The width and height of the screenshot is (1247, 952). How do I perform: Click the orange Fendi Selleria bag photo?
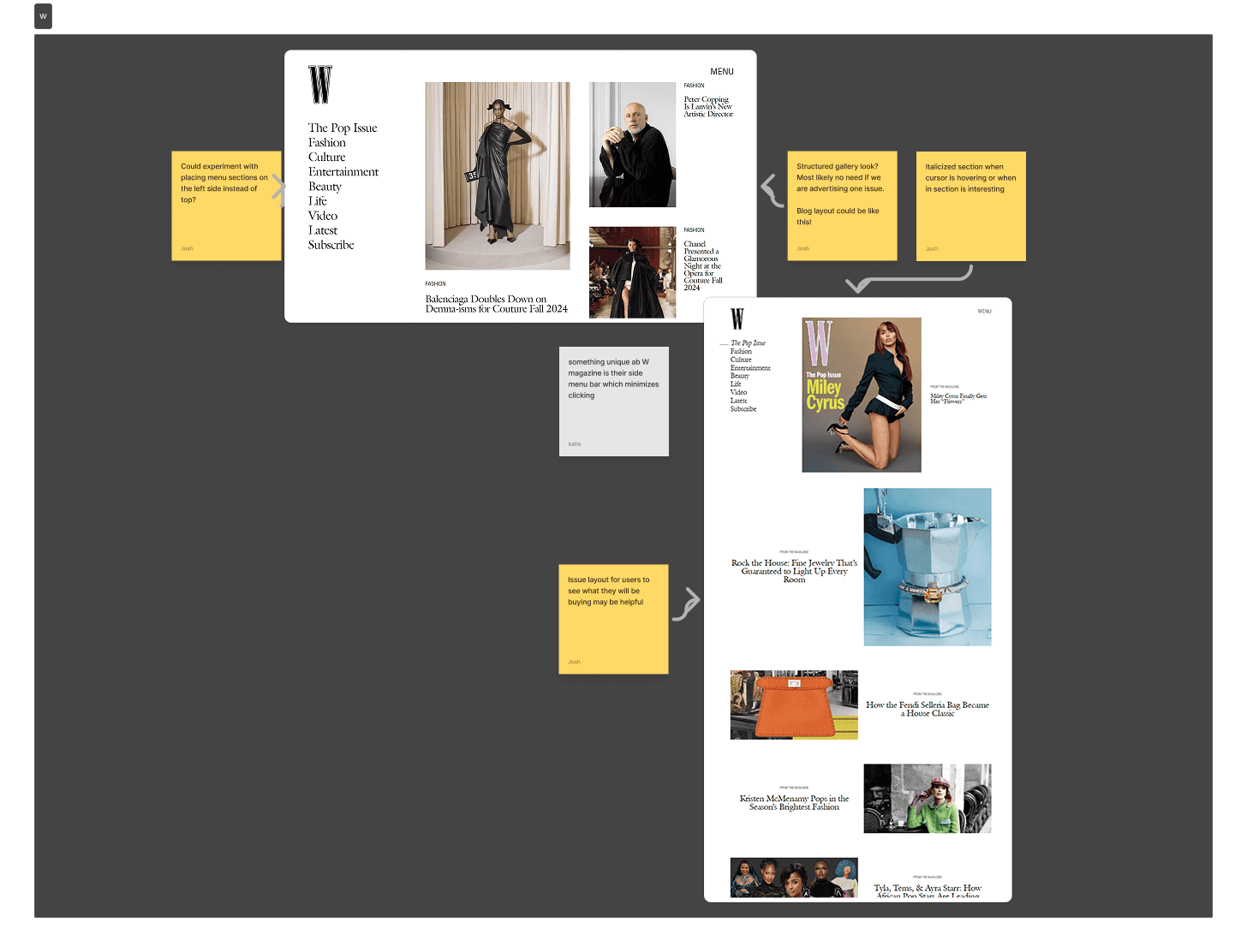coord(794,705)
